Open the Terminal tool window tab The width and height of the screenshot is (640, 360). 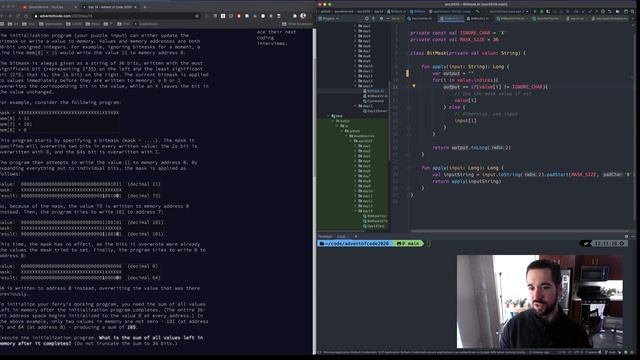325,236
